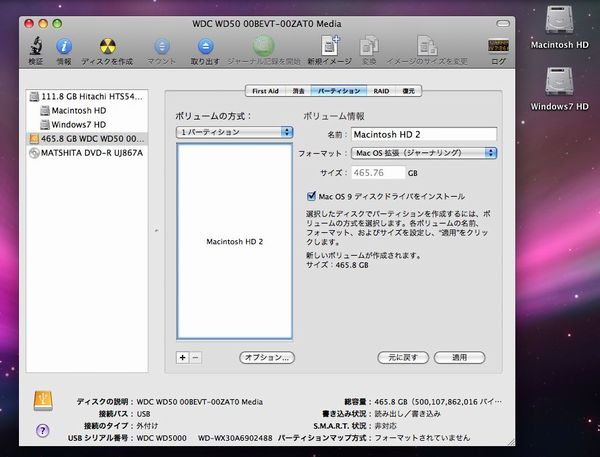Screen dimensions: 600x457
Task: Click the Burn disc (ディスクを作成) icon
Action: [108, 46]
